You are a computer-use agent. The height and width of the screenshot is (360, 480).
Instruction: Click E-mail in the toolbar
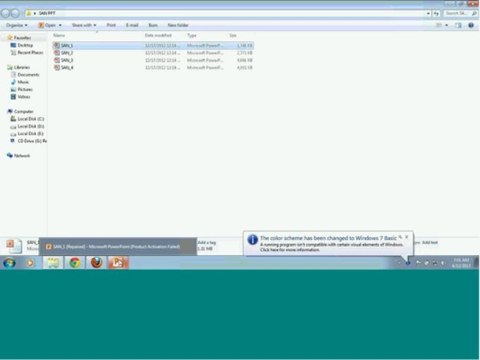[x=132, y=25]
